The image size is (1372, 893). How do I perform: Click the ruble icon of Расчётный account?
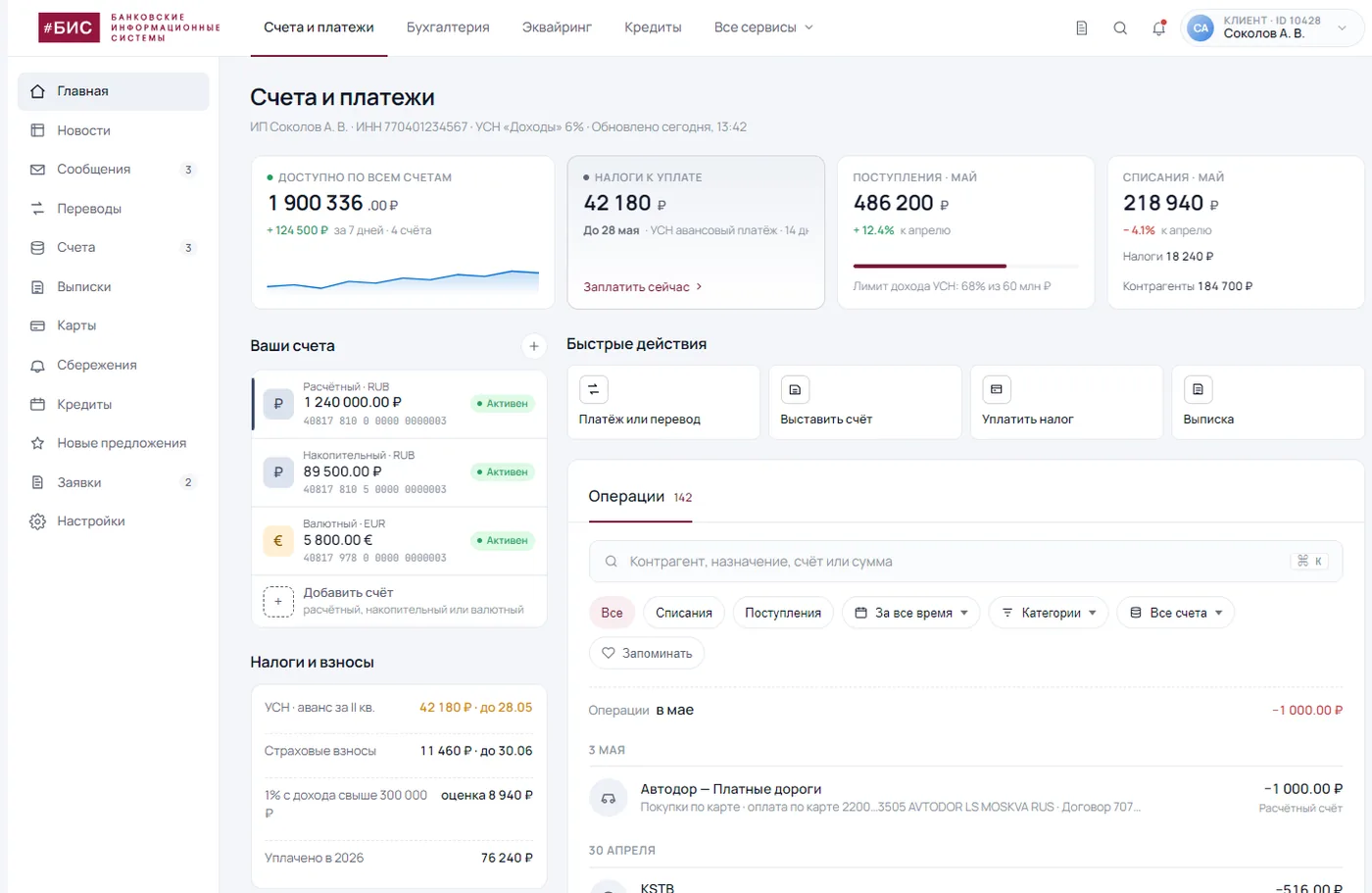[278, 404]
